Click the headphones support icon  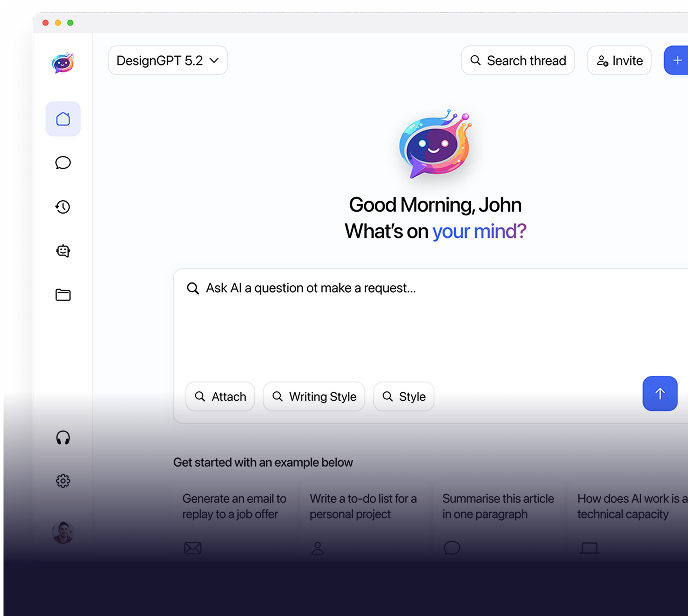63,437
